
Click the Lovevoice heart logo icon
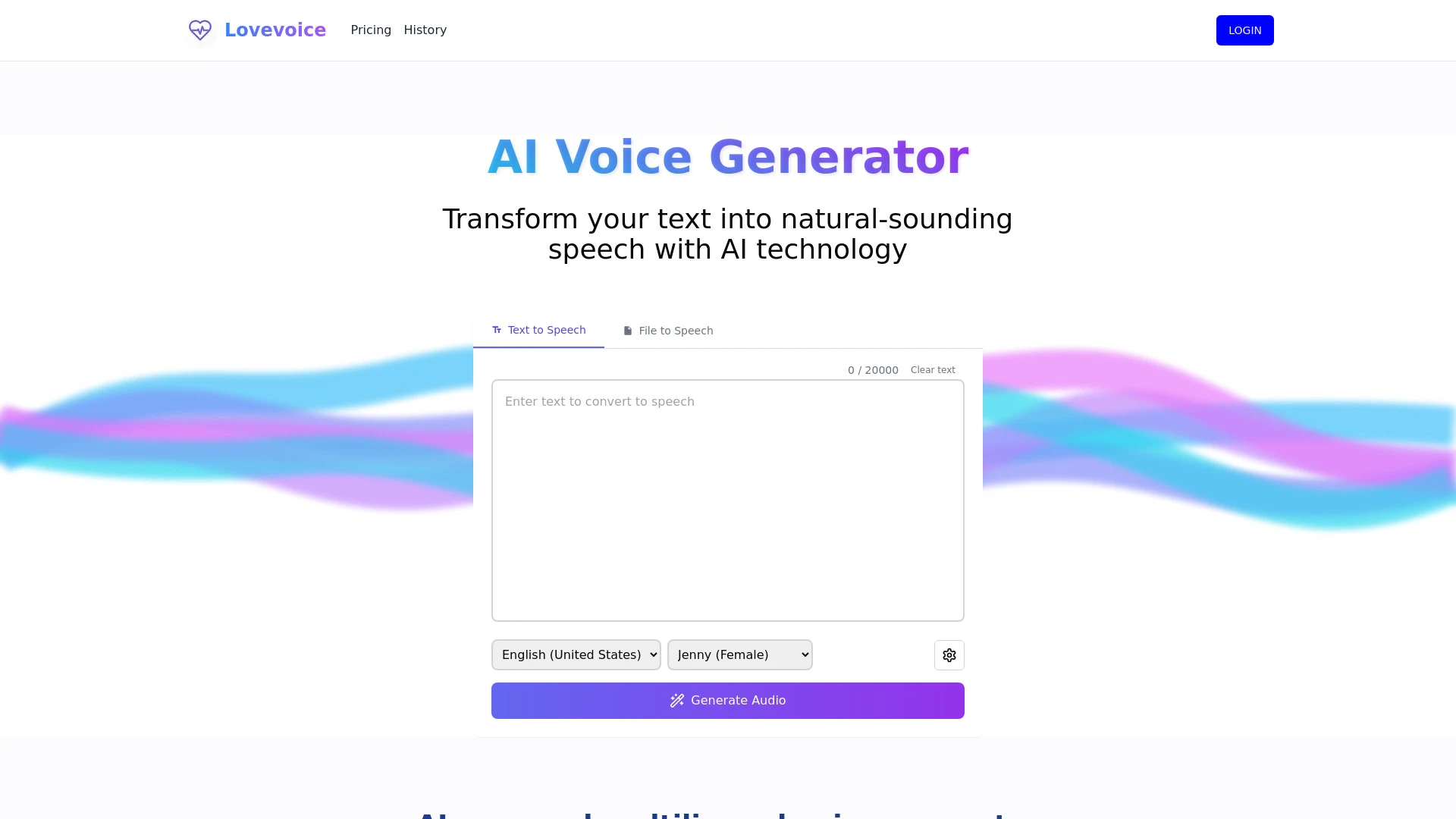coord(199,30)
